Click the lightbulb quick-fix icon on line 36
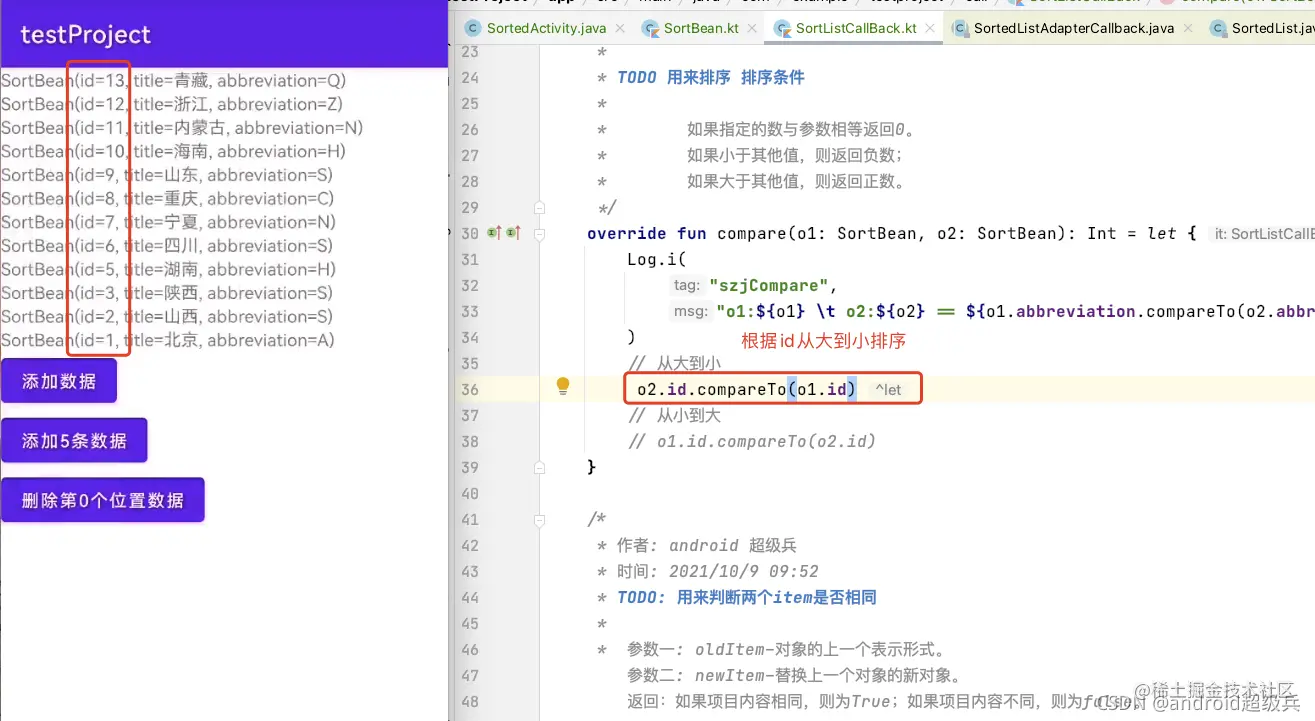The height and width of the screenshot is (721, 1315). [562, 385]
